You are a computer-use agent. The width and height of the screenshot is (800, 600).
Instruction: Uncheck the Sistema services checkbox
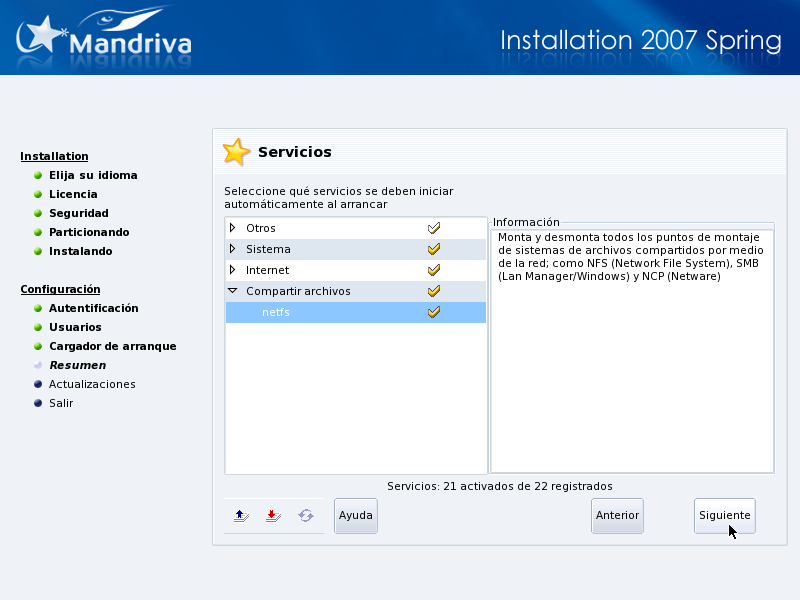(434, 249)
